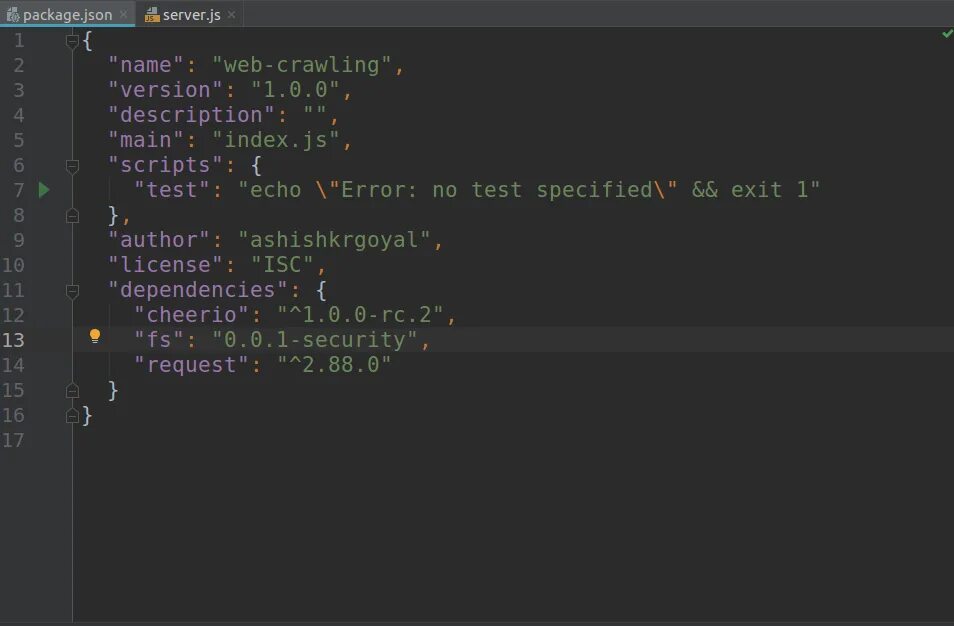This screenshot has height=626, width=954.
Task: Click the "0.0.1-security" version string
Action: pyautogui.click(x=315, y=339)
